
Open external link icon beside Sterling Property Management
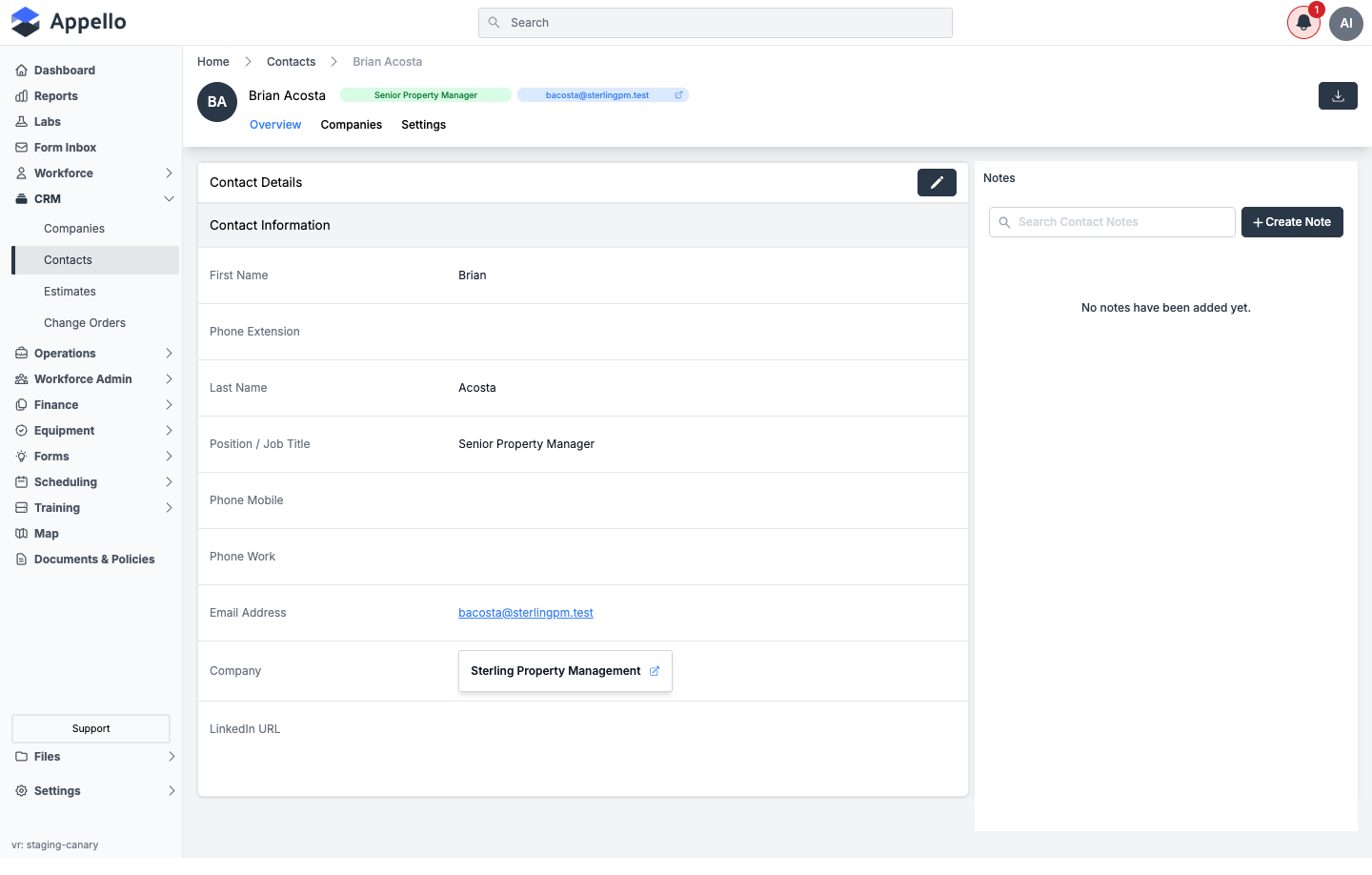pos(655,671)
